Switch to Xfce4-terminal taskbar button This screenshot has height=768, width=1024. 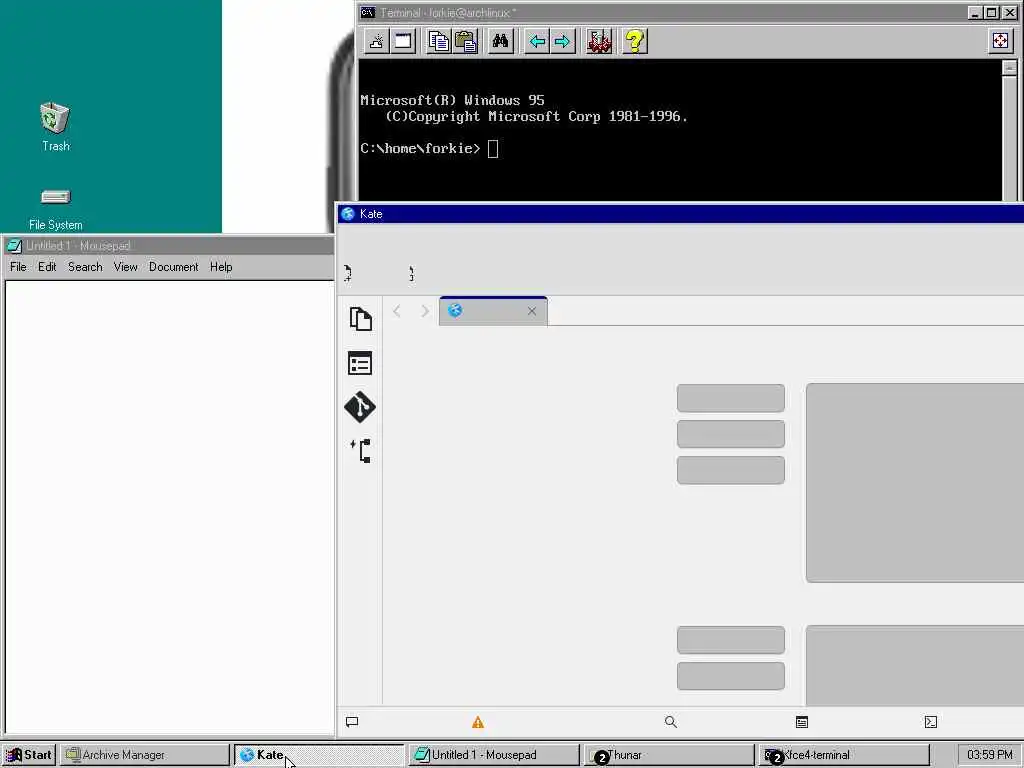[844, 755]
